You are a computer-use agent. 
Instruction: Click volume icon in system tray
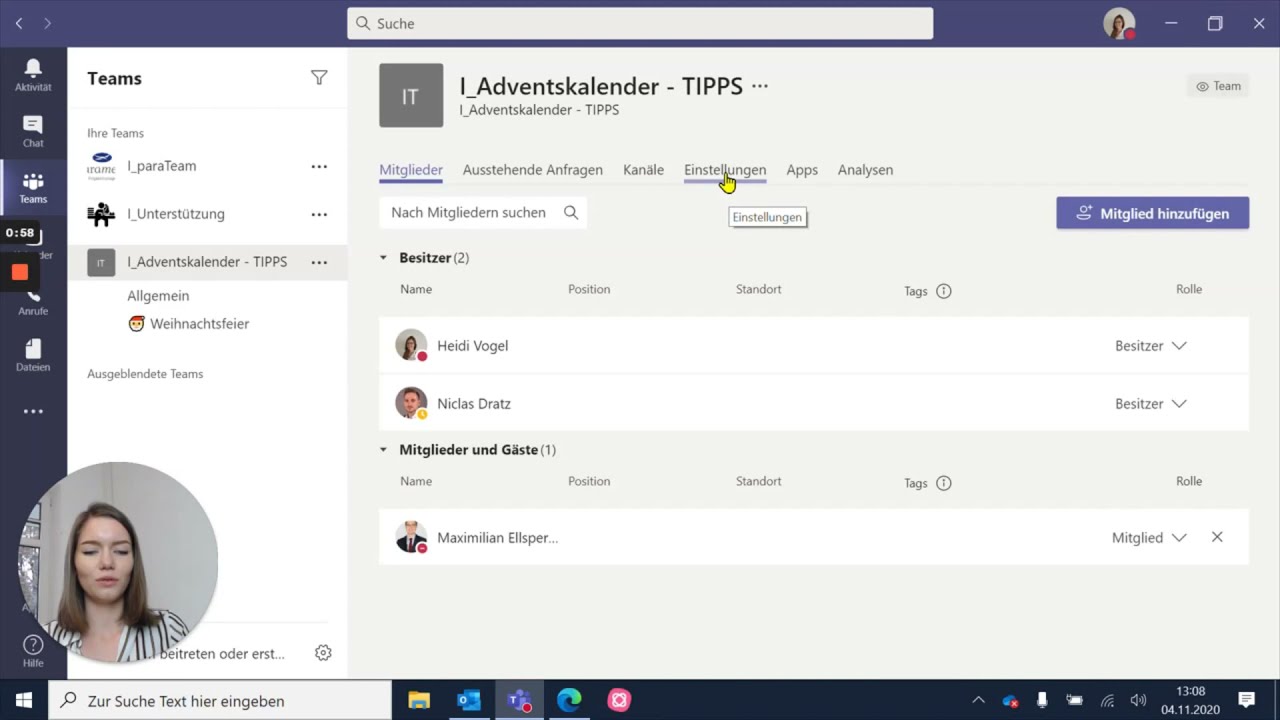click(1138, 700)
